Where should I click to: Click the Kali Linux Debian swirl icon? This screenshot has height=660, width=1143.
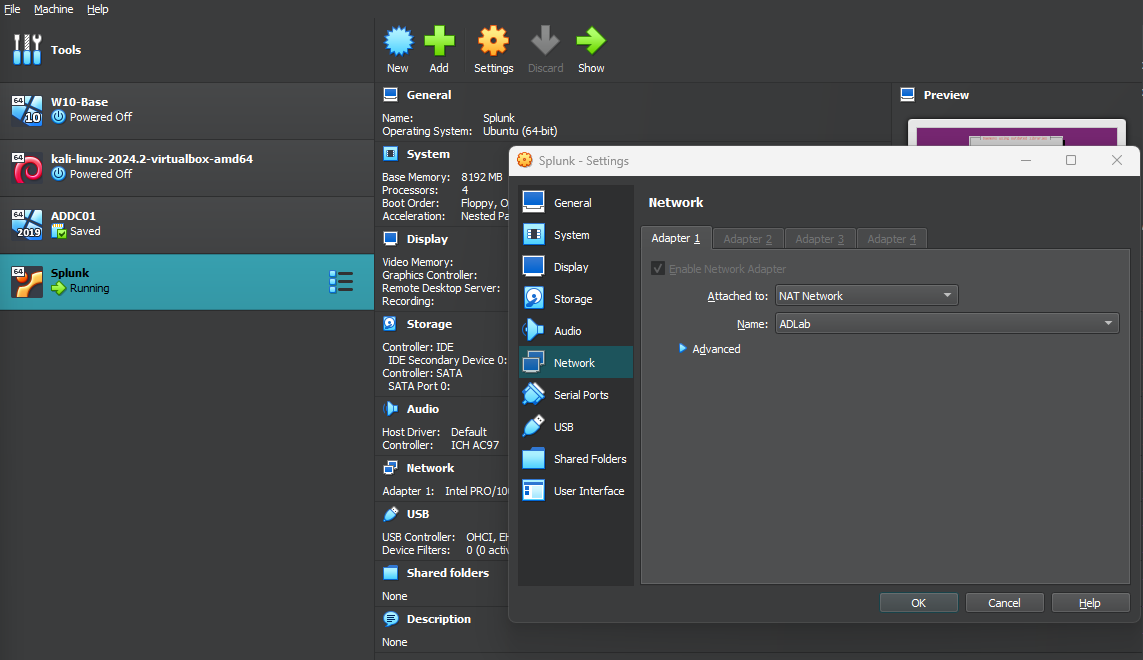[27, 167]
